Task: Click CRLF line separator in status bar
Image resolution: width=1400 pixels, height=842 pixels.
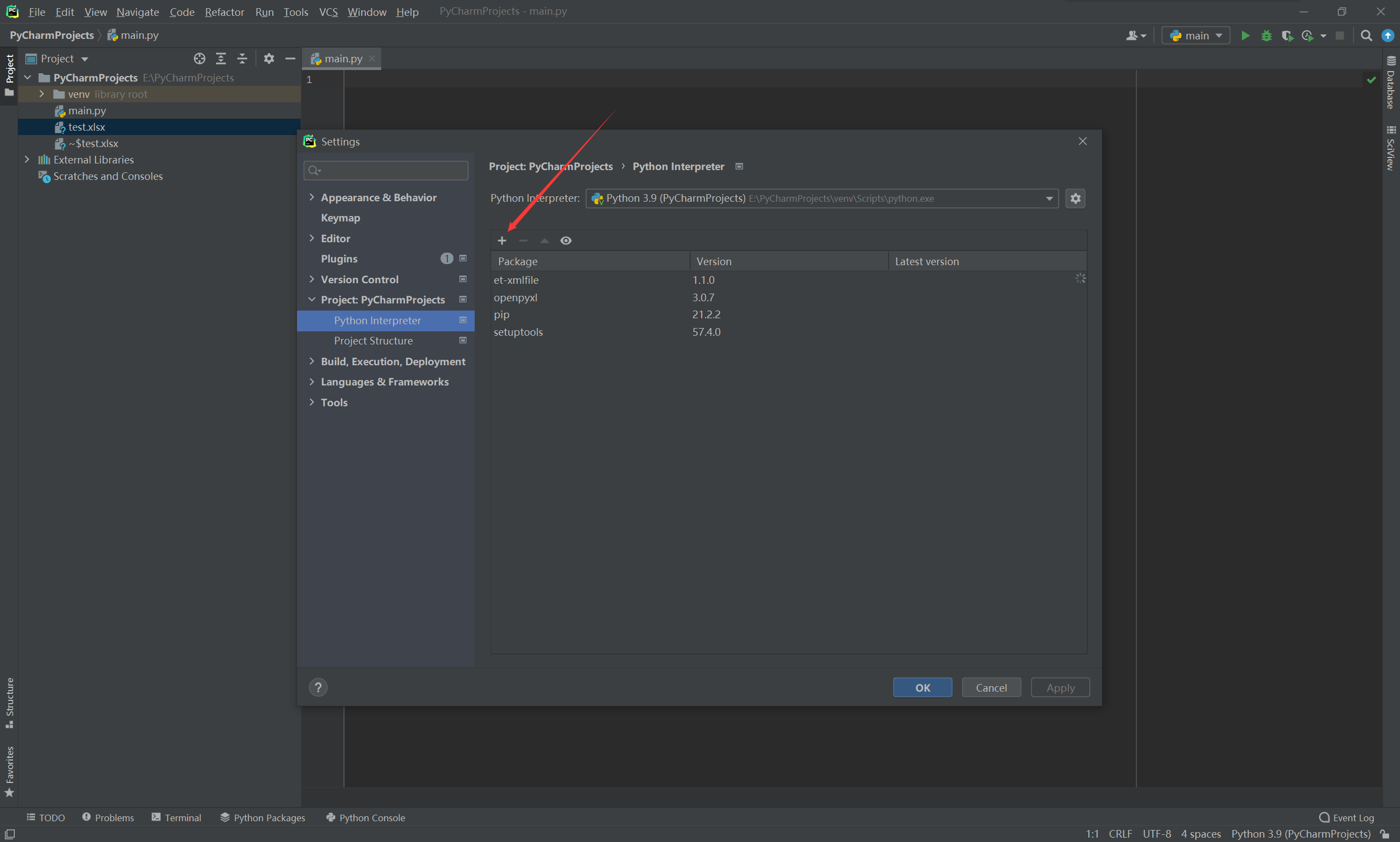Action: pyautogui.click(x=1120, y=834)
